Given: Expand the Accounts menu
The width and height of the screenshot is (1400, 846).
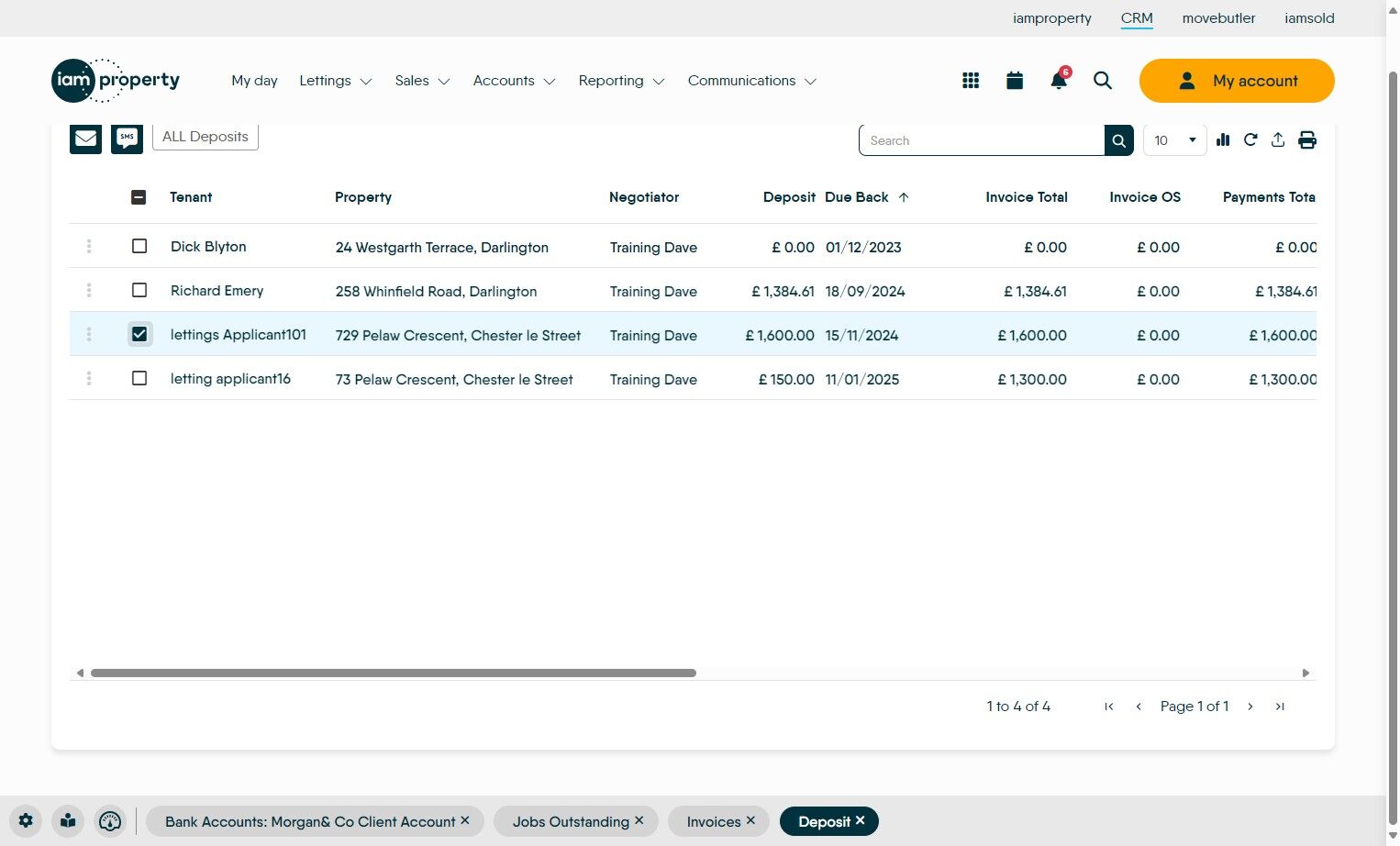Looking at the screenshot, I should click(x=515, y=81).
